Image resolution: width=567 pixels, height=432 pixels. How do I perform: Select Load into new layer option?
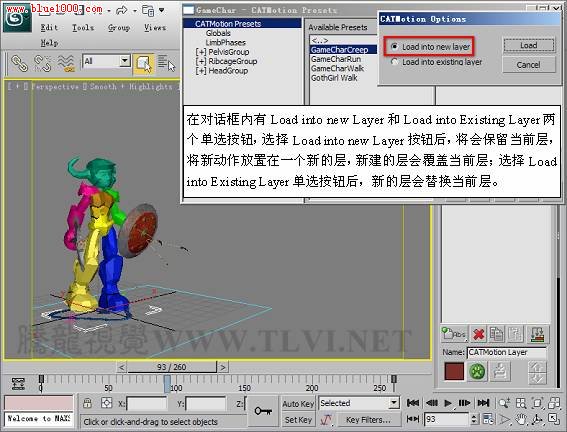(x=431, y=47)
